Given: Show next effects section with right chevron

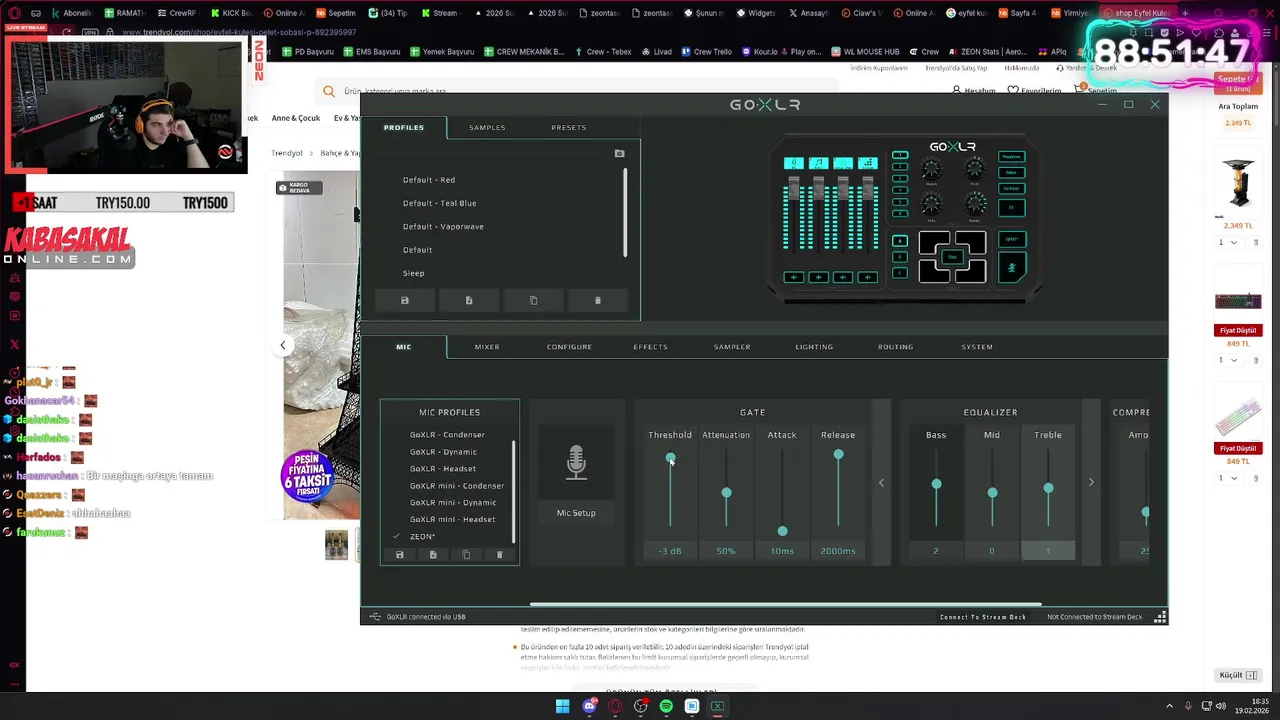Looking at the screenshot, I should click(1091, 482).
